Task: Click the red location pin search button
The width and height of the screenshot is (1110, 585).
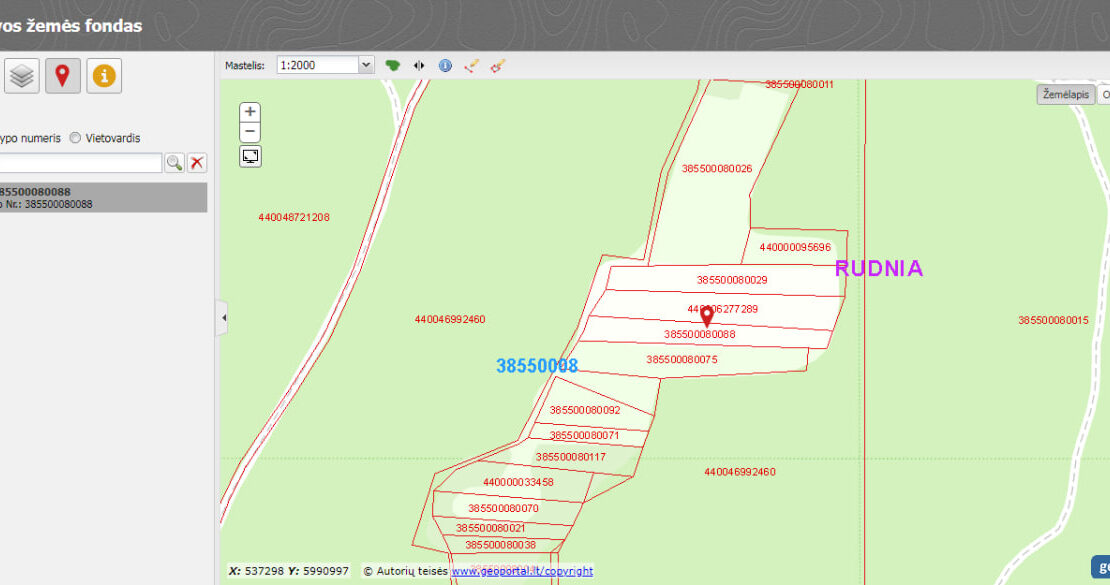Action: pyautogui.click(x=62, y=76)
